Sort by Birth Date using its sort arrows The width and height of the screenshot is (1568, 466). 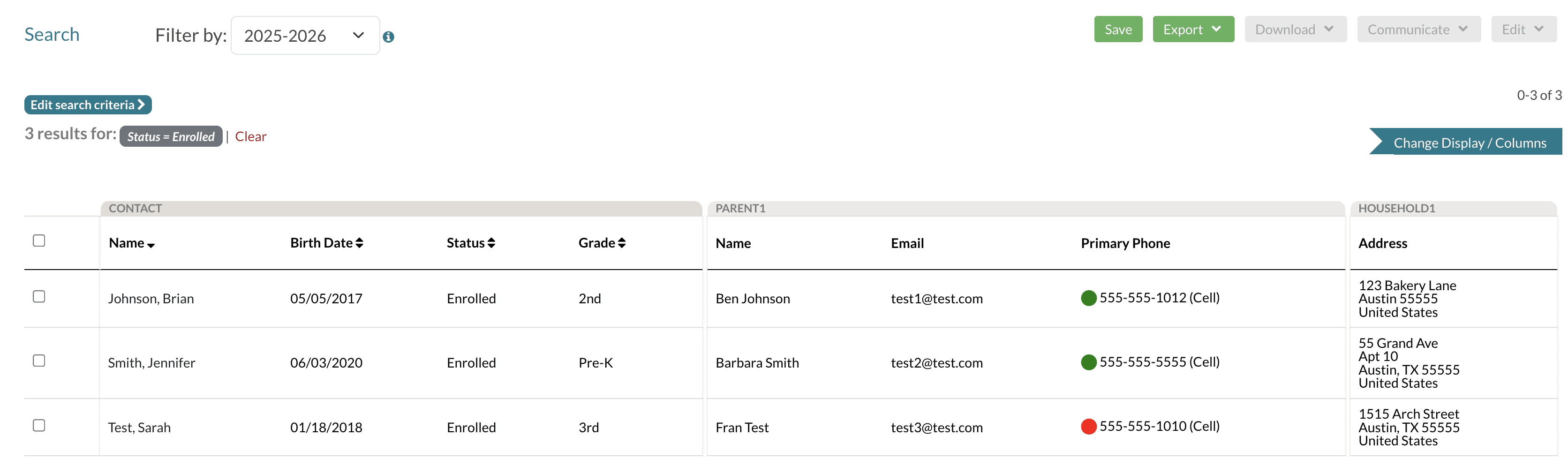[359, 243]
